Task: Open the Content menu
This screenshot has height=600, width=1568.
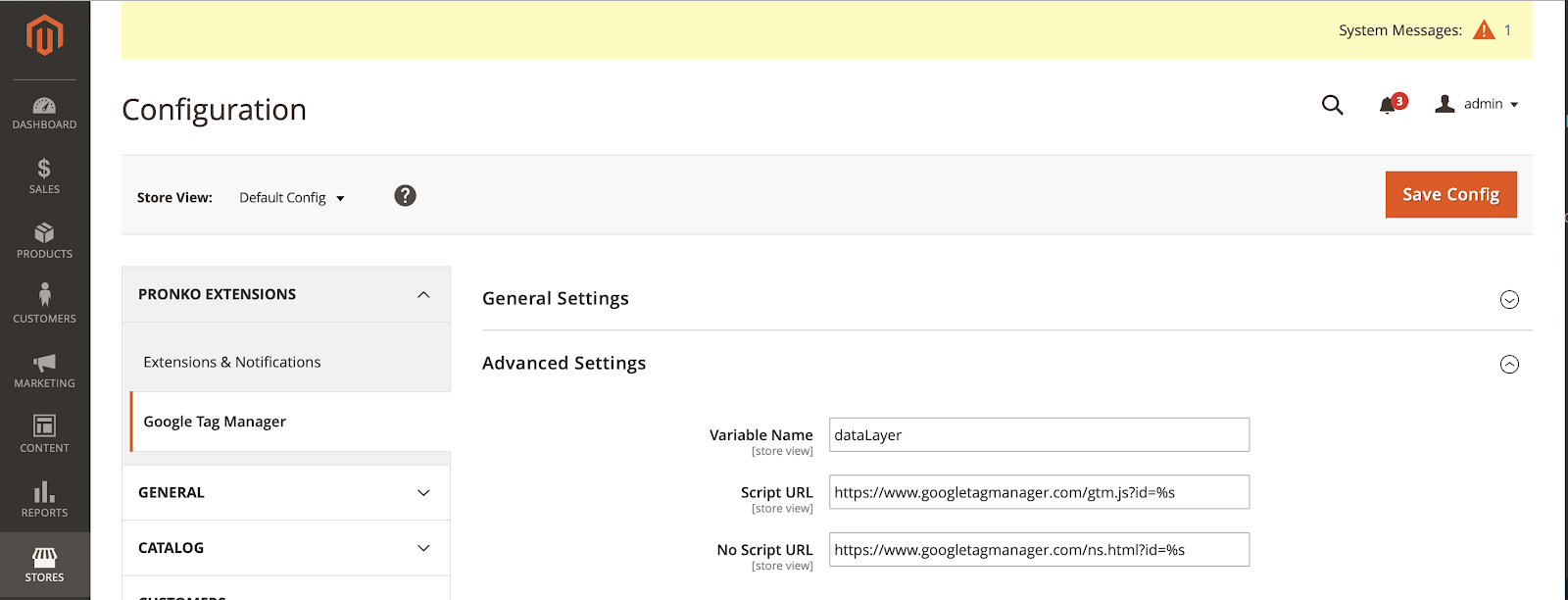Action: (44, 435)
